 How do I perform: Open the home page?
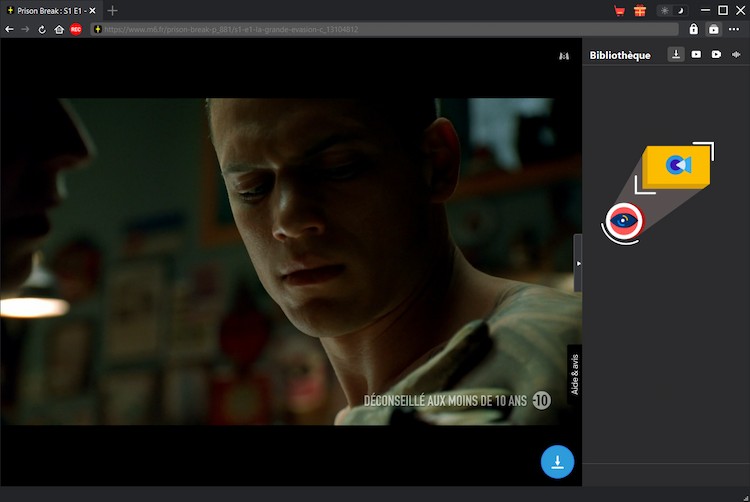click(x=59, y=30)
